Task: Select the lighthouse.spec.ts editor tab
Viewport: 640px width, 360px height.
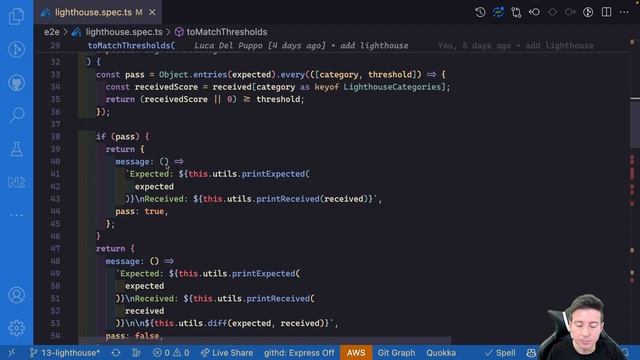Action: tap(98, 12)
